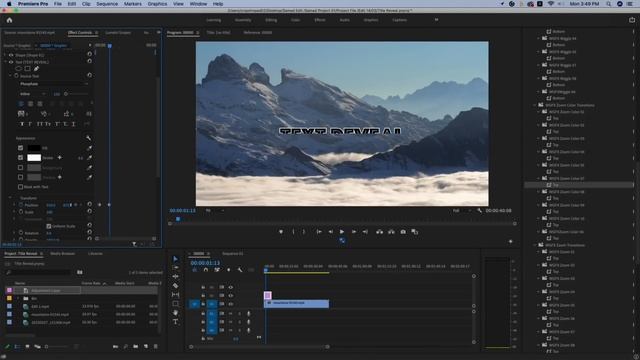This screenshot has height=360, width=640.
Task: Step back one frame in program monitor
Action: (331, 232)
